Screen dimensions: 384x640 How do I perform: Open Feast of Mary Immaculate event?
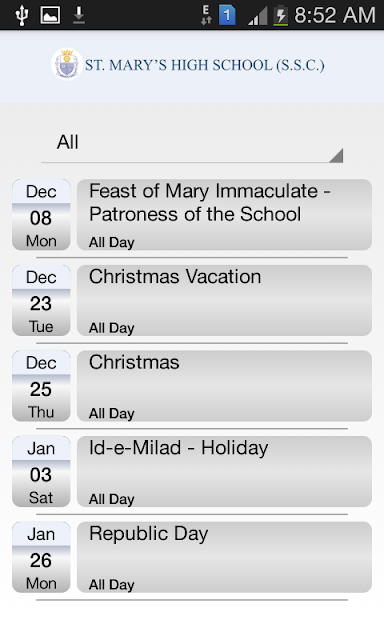[x=224, y=215]
